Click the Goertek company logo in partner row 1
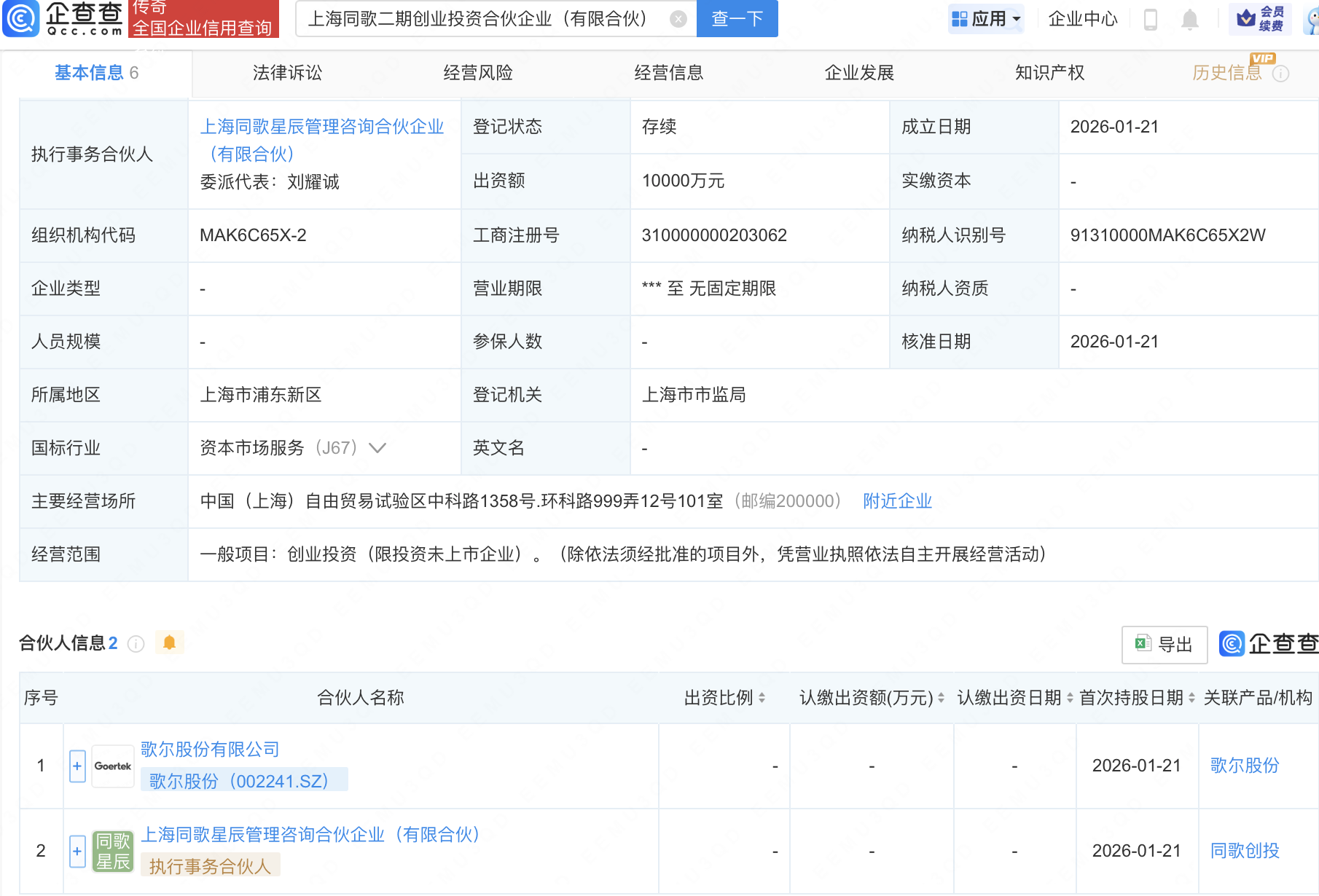 coord(113,766)
